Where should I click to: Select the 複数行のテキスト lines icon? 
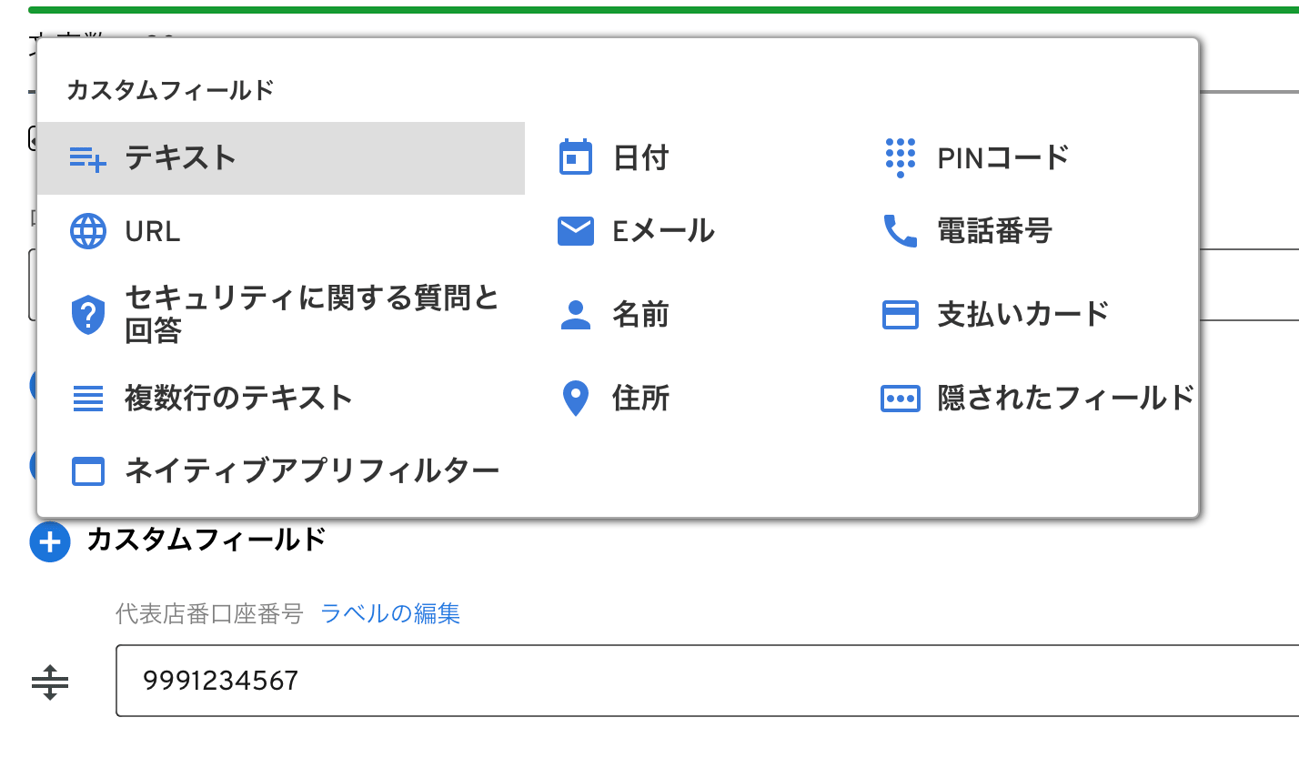point(89,397)
